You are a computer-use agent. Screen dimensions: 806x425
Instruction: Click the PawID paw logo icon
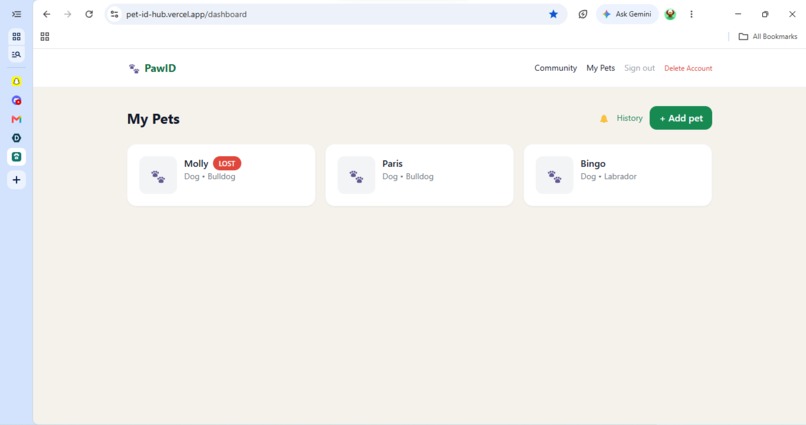[134, 68]
